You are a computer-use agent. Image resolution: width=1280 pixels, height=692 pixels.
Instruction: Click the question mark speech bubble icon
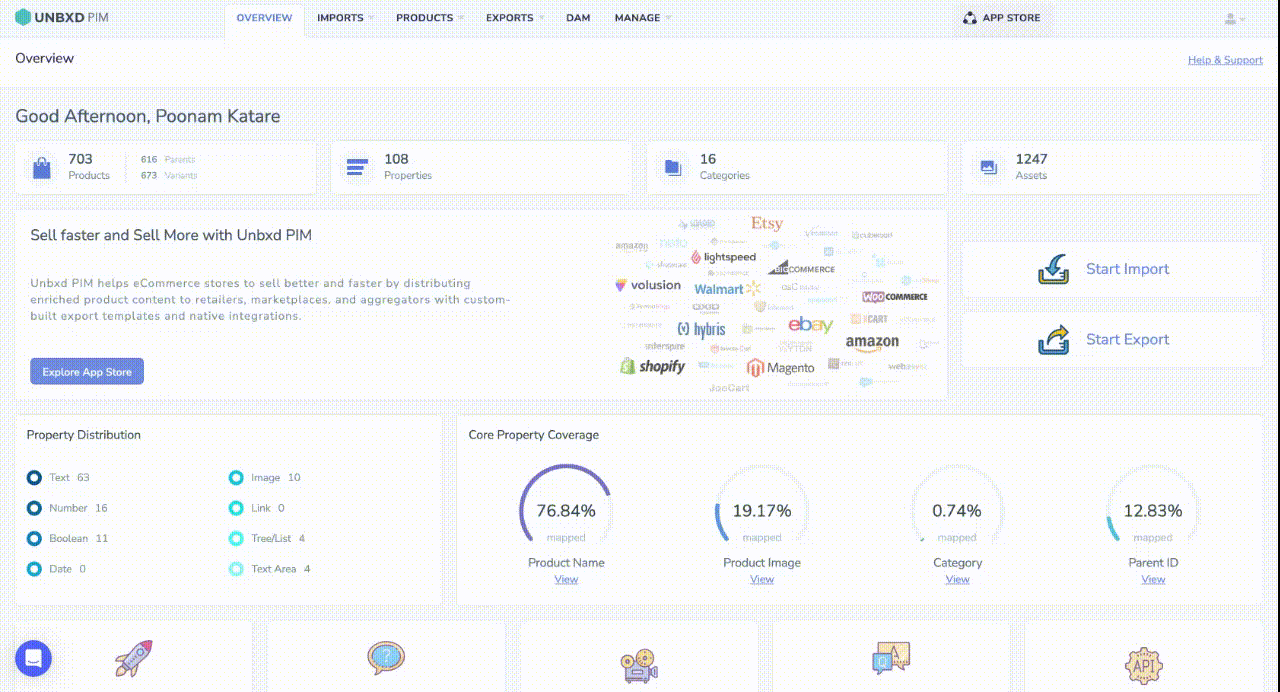(x=385, y=658)
